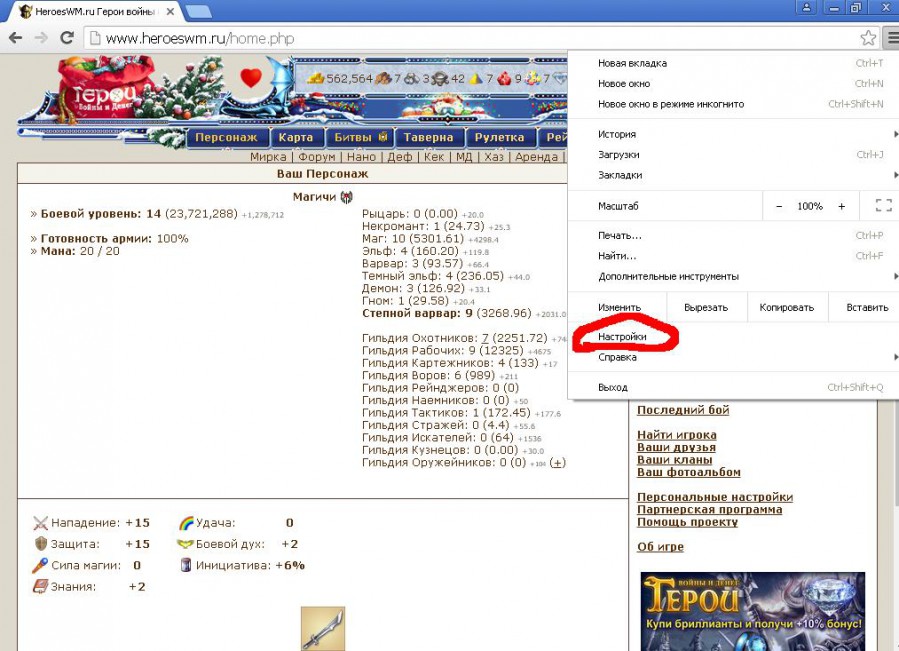
Task: Select Новое окно menu item
Action: 733,84
